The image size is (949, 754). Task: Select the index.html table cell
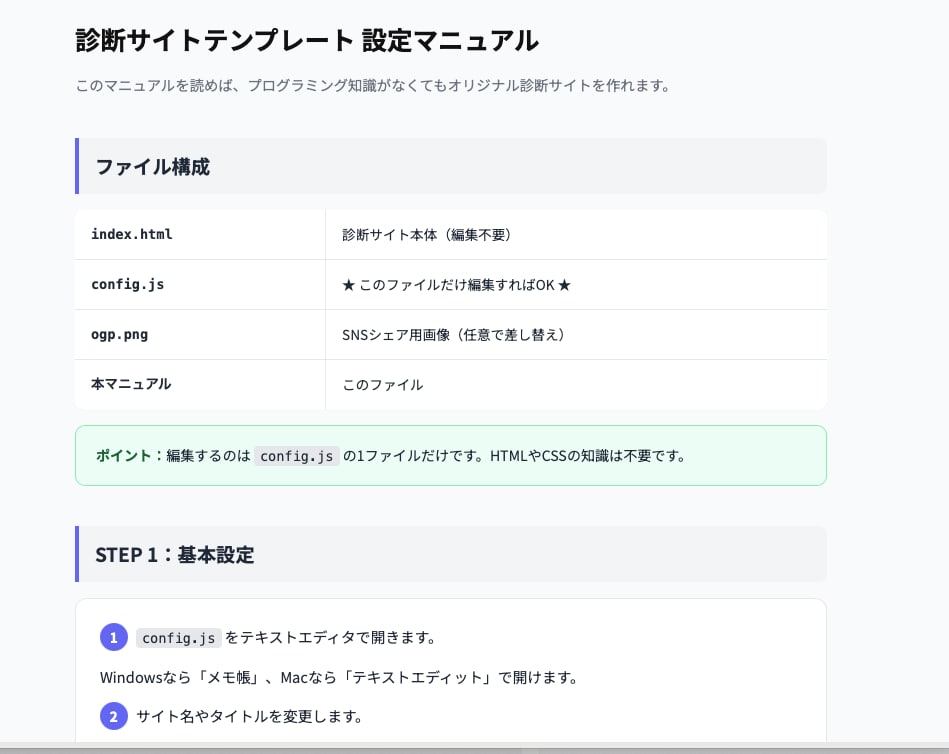(x=200, y=235)
